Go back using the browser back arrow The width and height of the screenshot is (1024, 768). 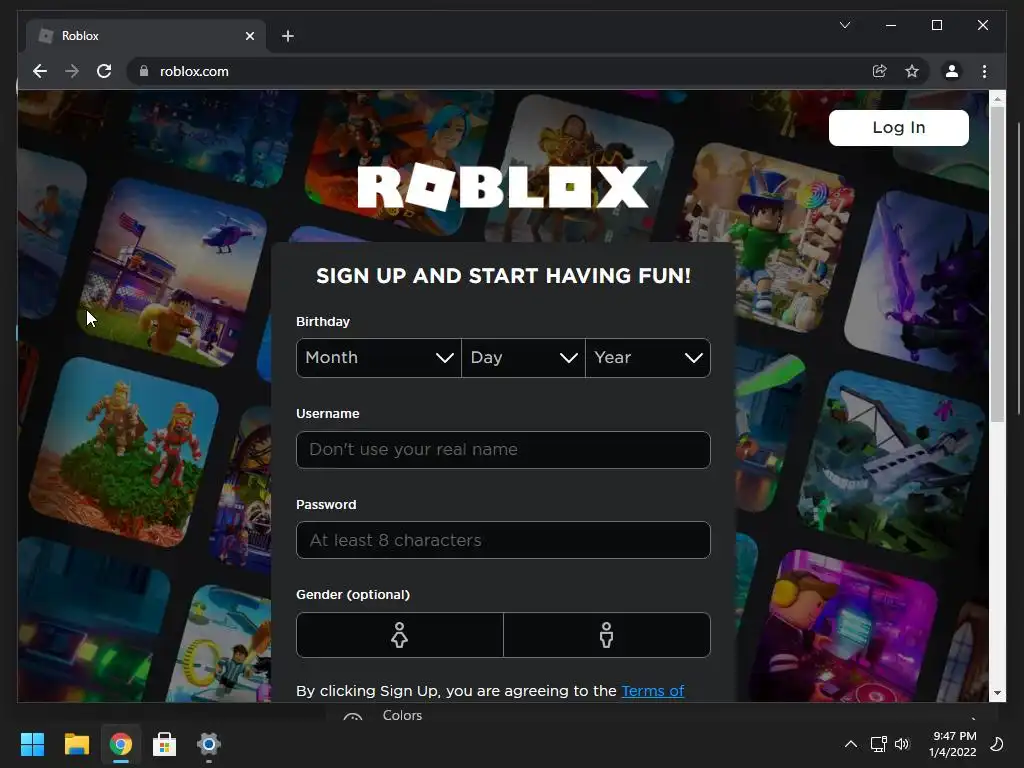coord(40,71)
